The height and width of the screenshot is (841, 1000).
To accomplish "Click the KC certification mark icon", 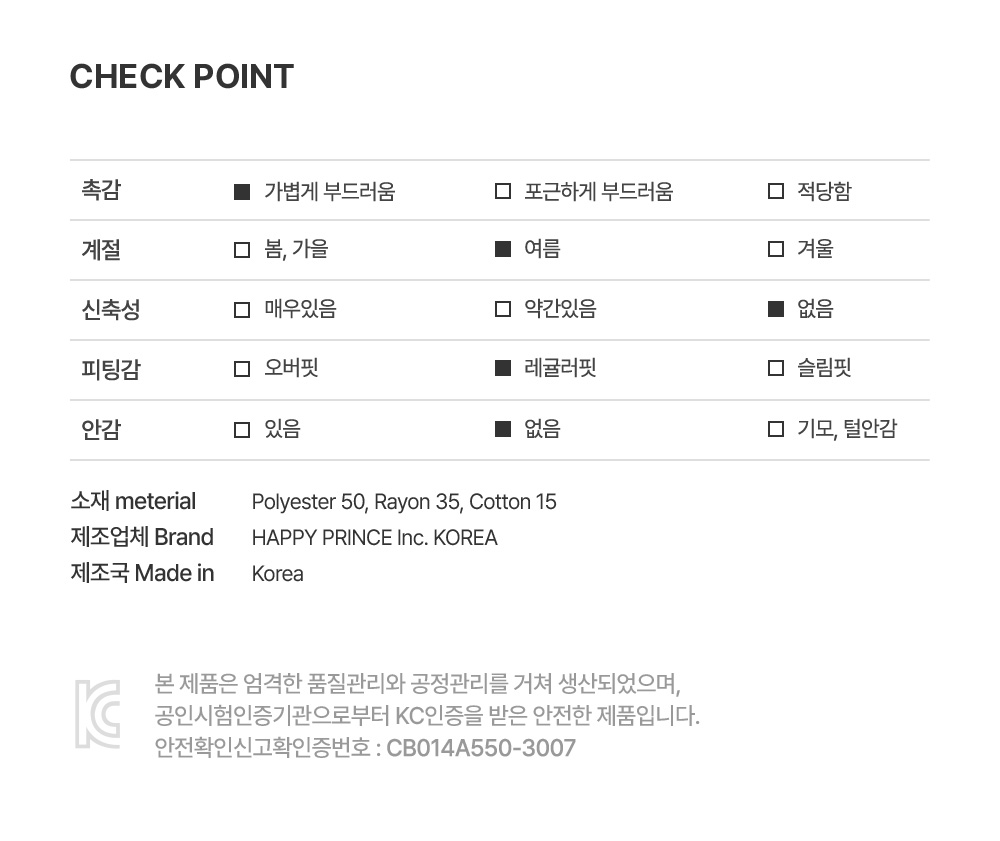I will click(97, 714).
